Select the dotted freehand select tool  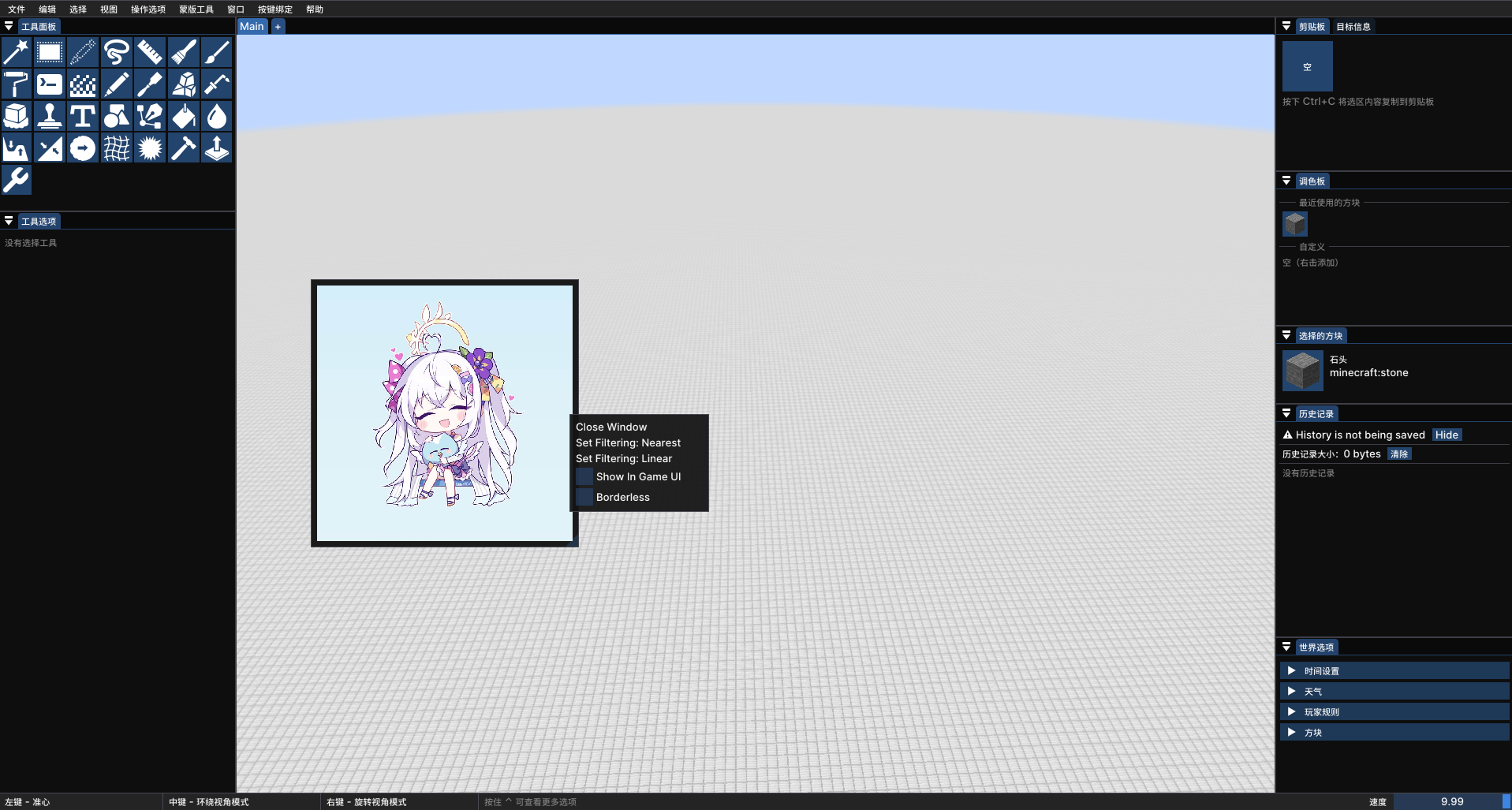83,52
